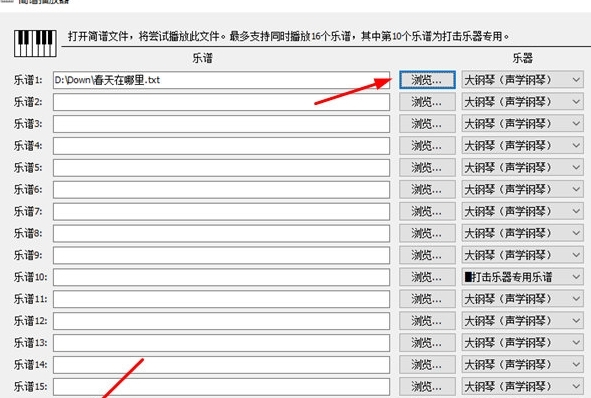Image resolution: width=591 pixels, height=398 pixels.
Task: Click the 乐谱3 file path input
Action: (x=221, y=124)
